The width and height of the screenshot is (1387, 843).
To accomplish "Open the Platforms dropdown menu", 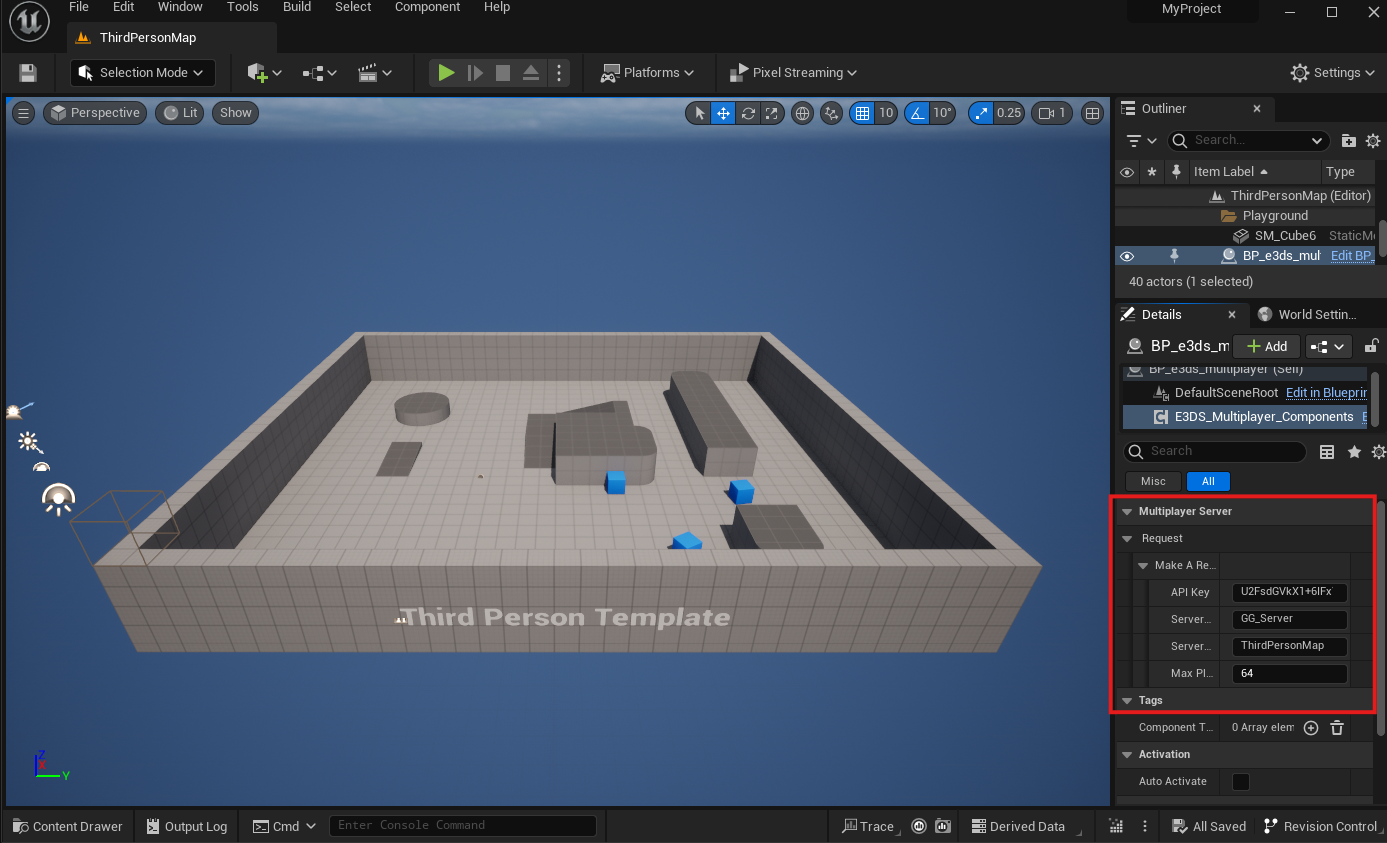I will tap(647, 73).
